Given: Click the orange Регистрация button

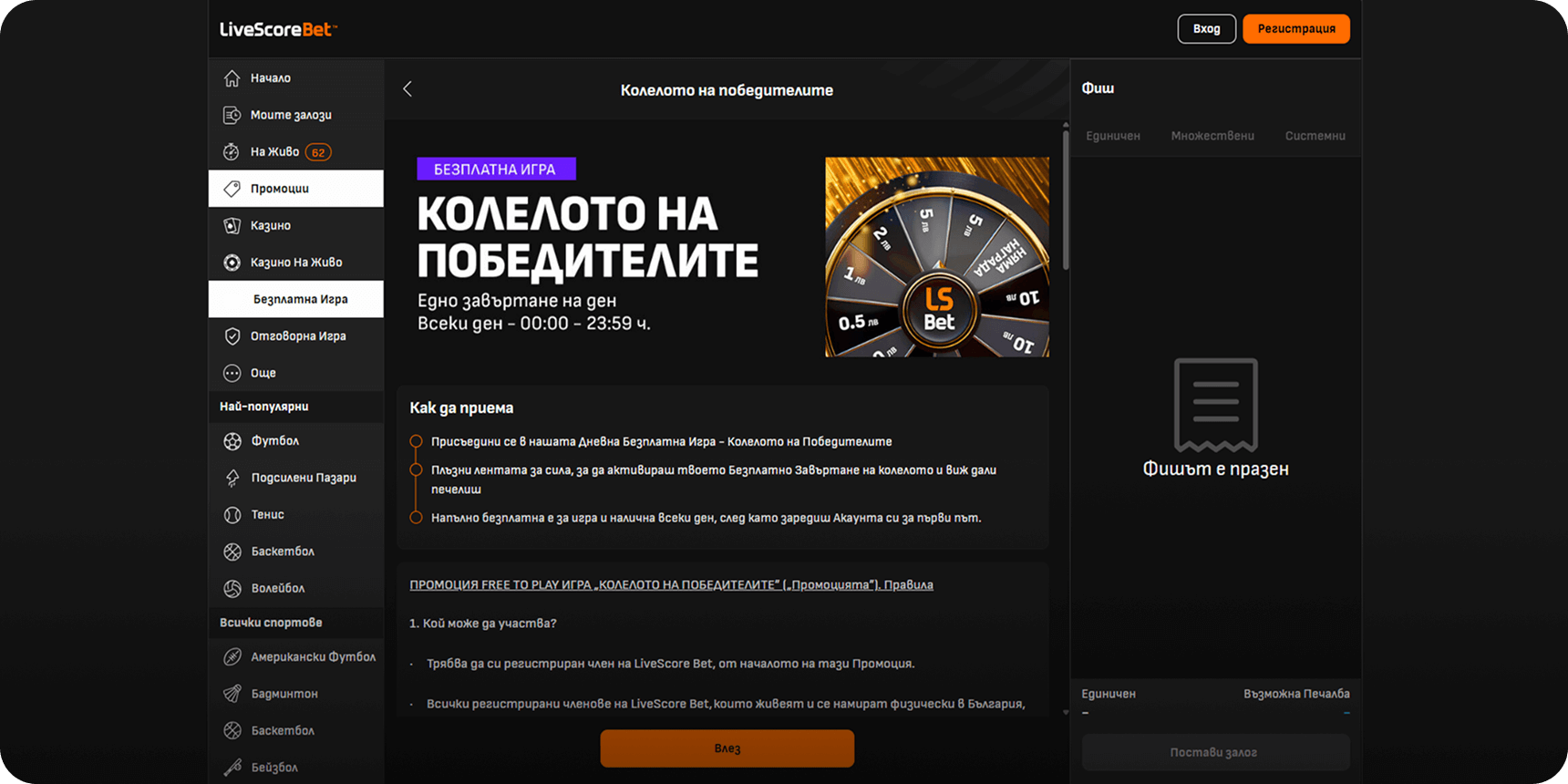Looking at the screenshot, I should click(1296, 29).
